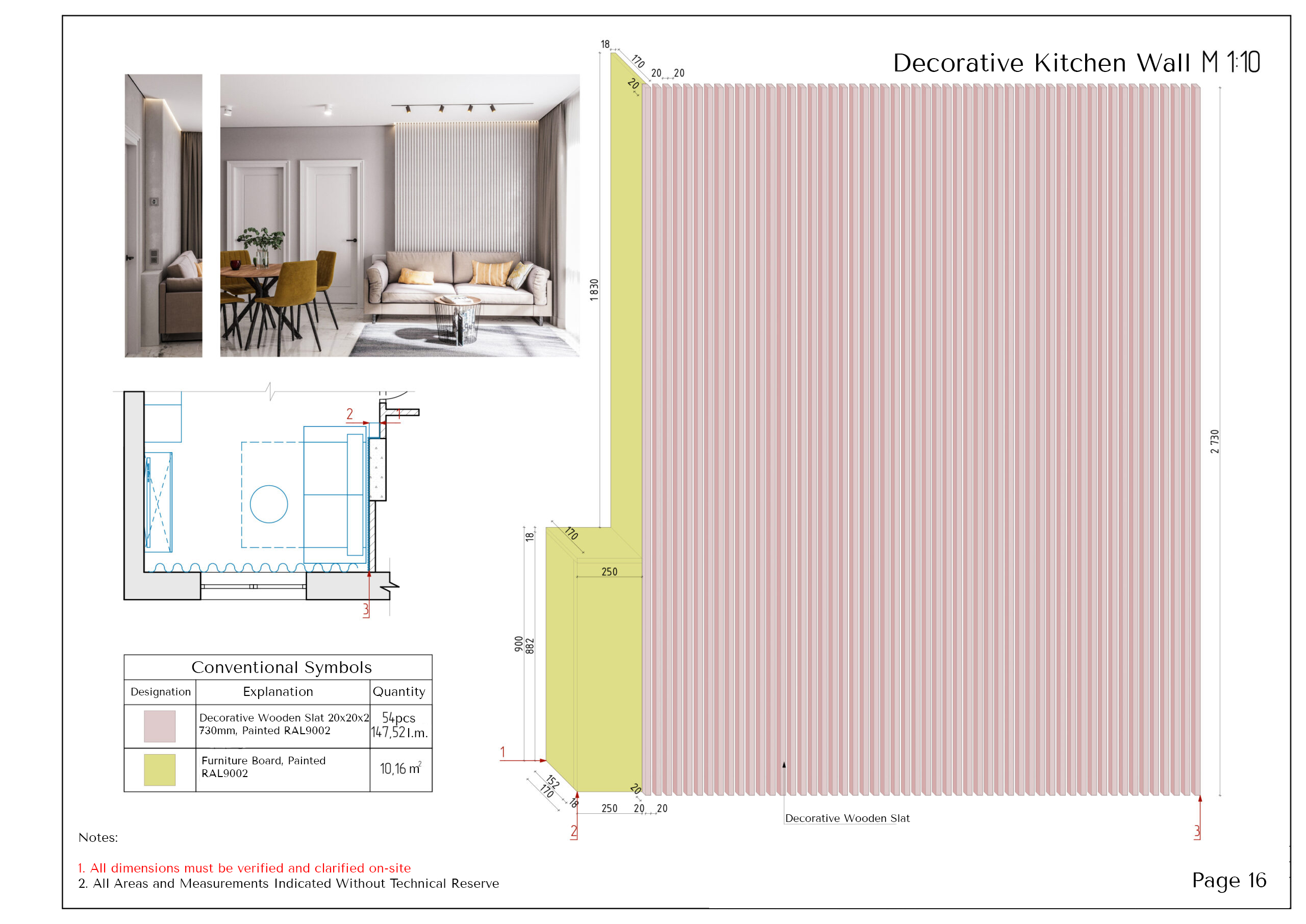Click the yellow furniture board legend swatch
This screenshot has width=1306, height=924.
(159, 770)
